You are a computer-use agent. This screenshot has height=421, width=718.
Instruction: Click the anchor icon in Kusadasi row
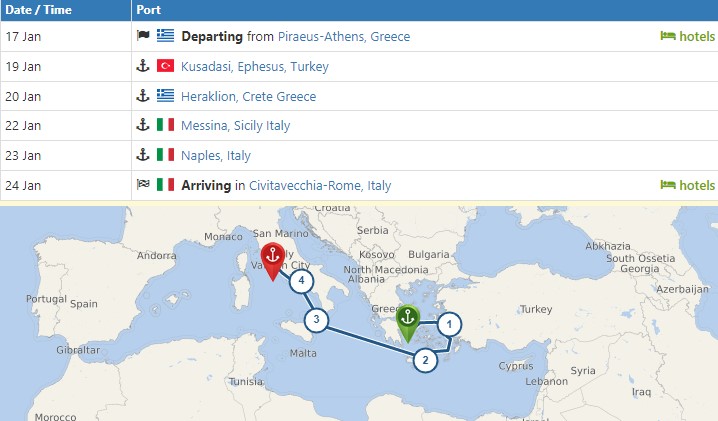click(142, 66)
